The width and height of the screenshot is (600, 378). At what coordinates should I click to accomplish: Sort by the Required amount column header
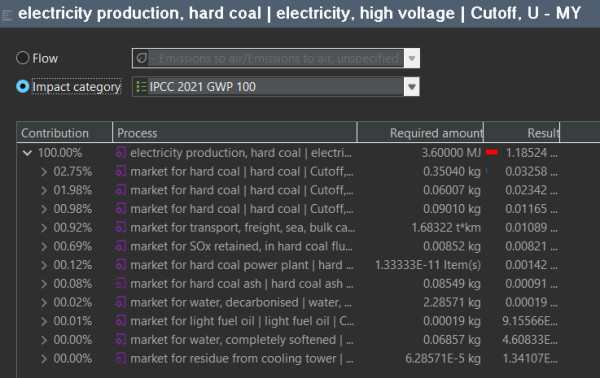[x=420, y=133]
